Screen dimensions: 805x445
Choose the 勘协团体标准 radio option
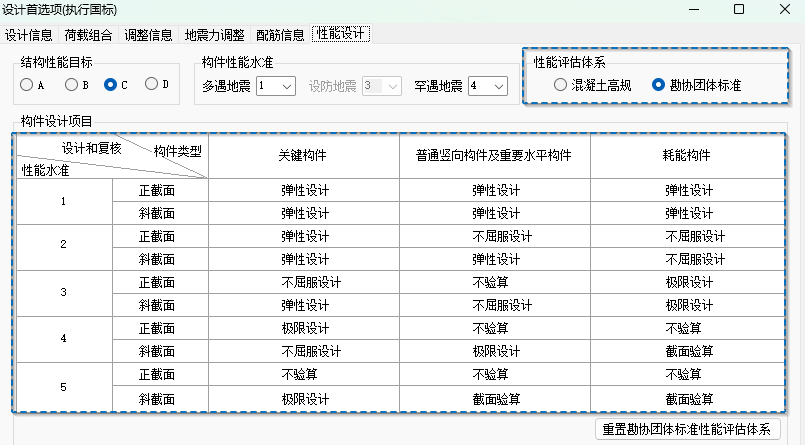click(659, 86)
